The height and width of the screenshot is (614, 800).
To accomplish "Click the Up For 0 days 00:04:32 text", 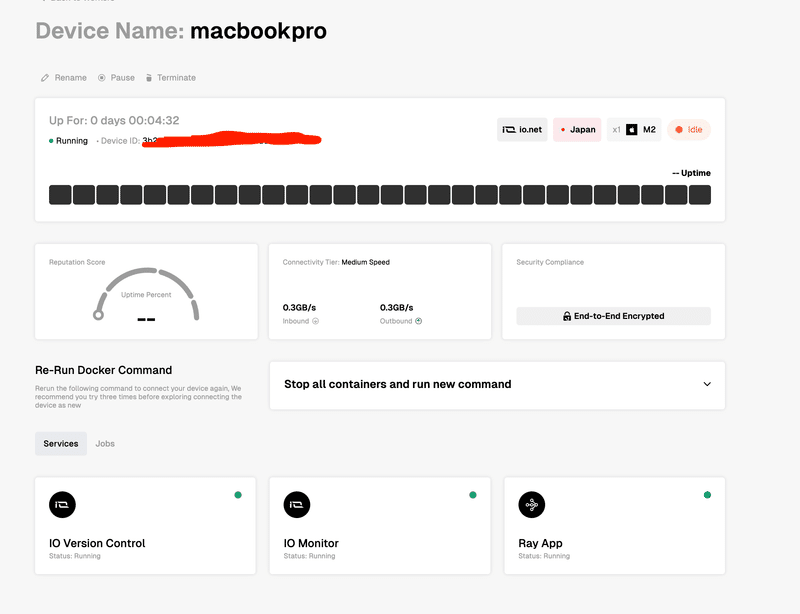I will tap(114, 120).
